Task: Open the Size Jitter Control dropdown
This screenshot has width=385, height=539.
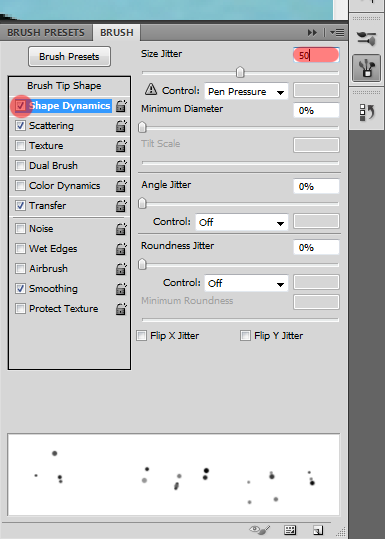Action: pyautogui.click(x=246, y=91)
